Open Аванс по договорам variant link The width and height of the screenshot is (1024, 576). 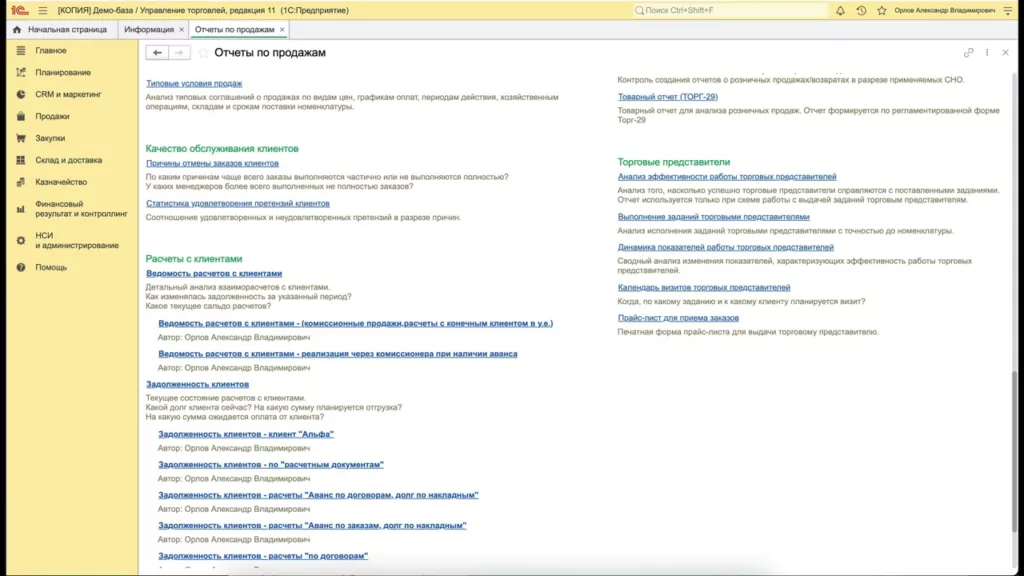coord(318,495)
